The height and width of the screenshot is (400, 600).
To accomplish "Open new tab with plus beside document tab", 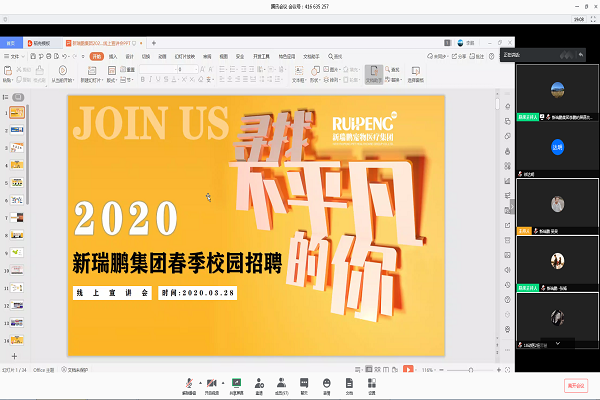I will pos(153,44).
